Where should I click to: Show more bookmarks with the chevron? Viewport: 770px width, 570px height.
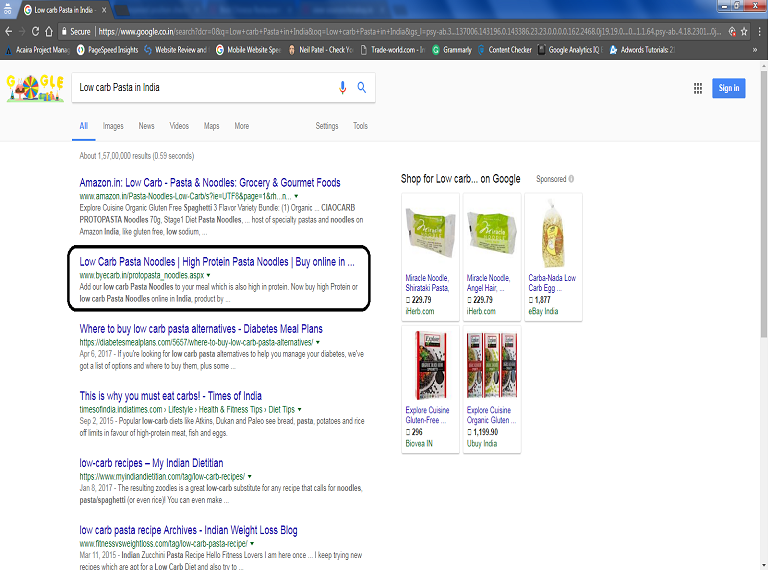pos(755,50)
